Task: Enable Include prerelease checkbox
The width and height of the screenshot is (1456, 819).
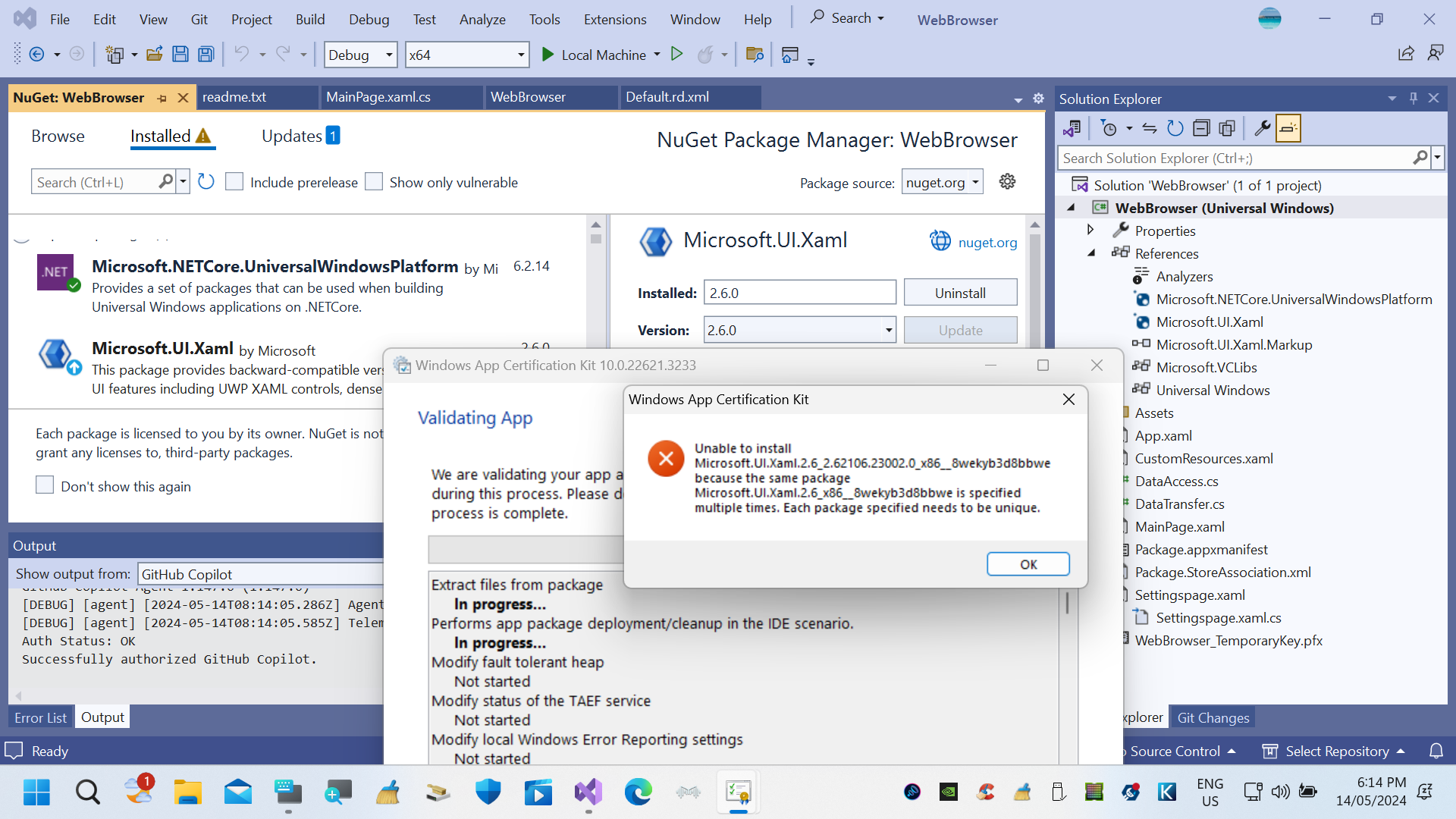Action: (234, 182)
